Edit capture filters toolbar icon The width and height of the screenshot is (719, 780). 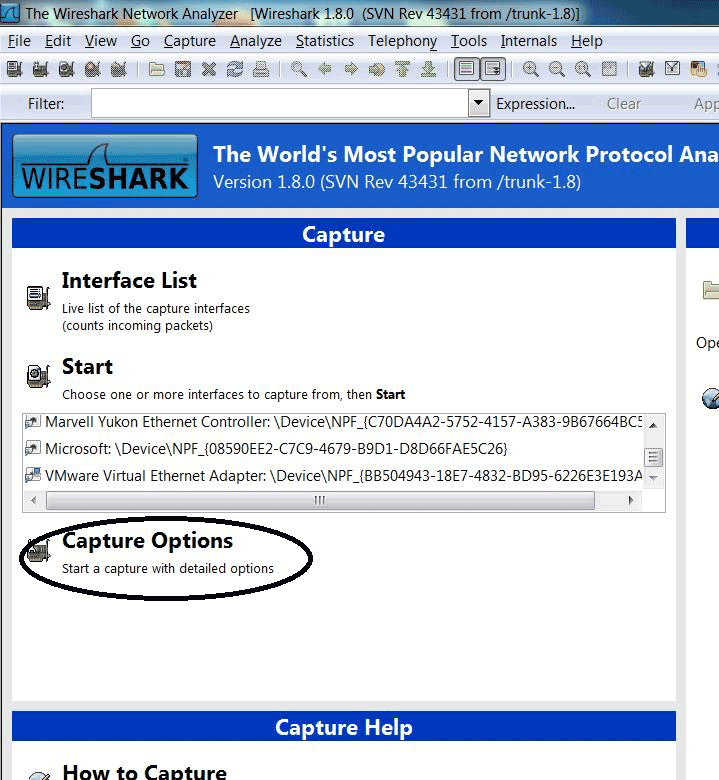(x=646, y=69)
